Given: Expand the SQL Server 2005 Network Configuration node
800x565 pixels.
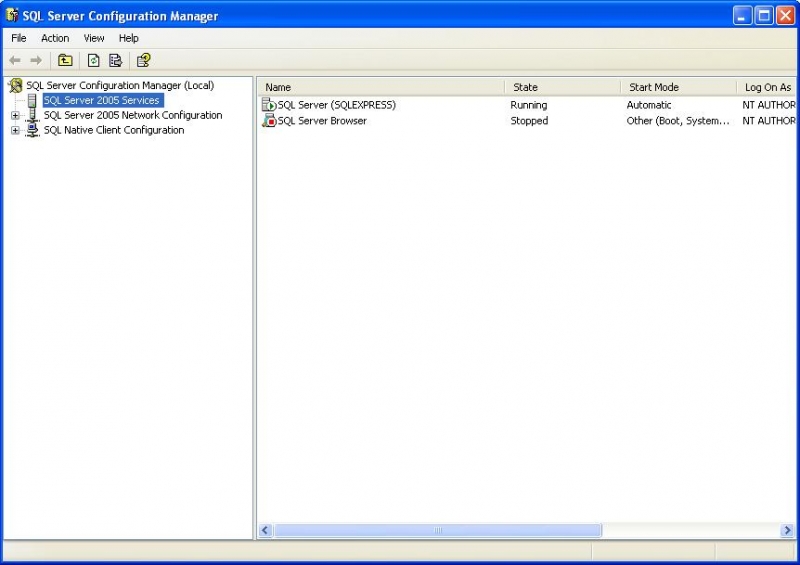Looking at the screenshot, I should 15,115.
